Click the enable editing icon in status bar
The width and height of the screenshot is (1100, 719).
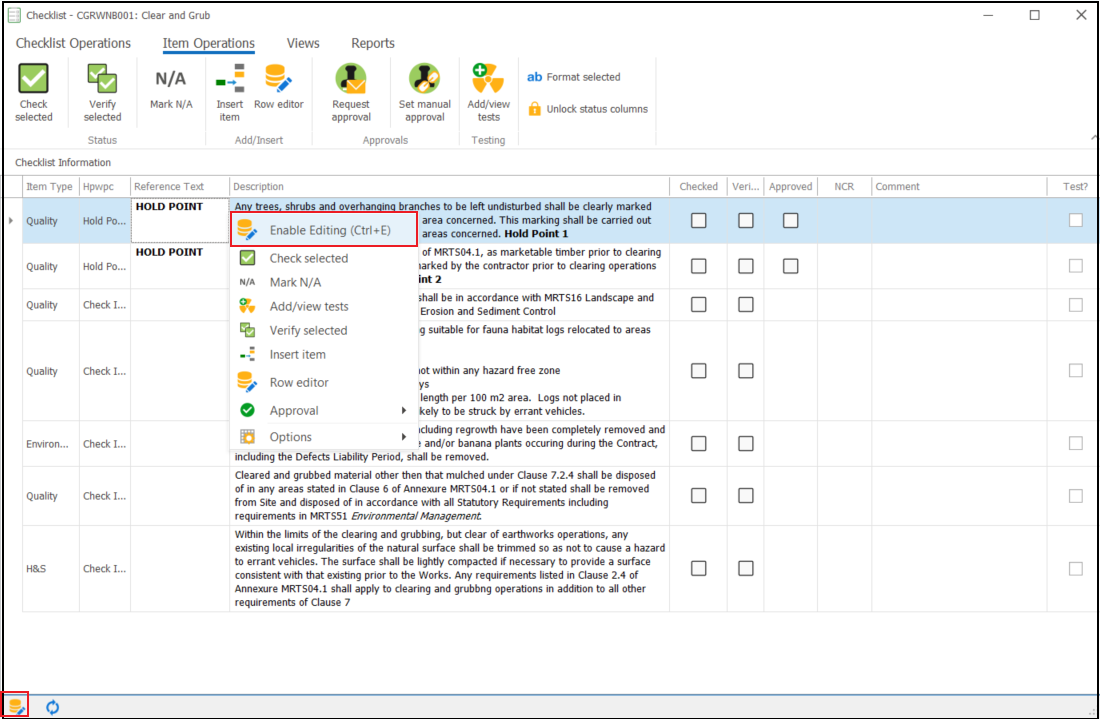(16, 706)
